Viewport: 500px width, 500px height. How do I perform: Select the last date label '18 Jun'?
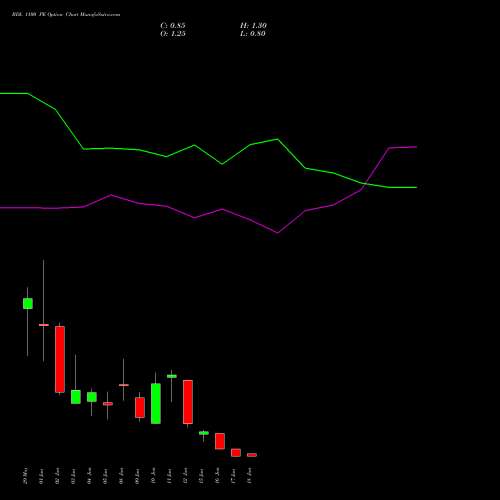click(250, 476)
